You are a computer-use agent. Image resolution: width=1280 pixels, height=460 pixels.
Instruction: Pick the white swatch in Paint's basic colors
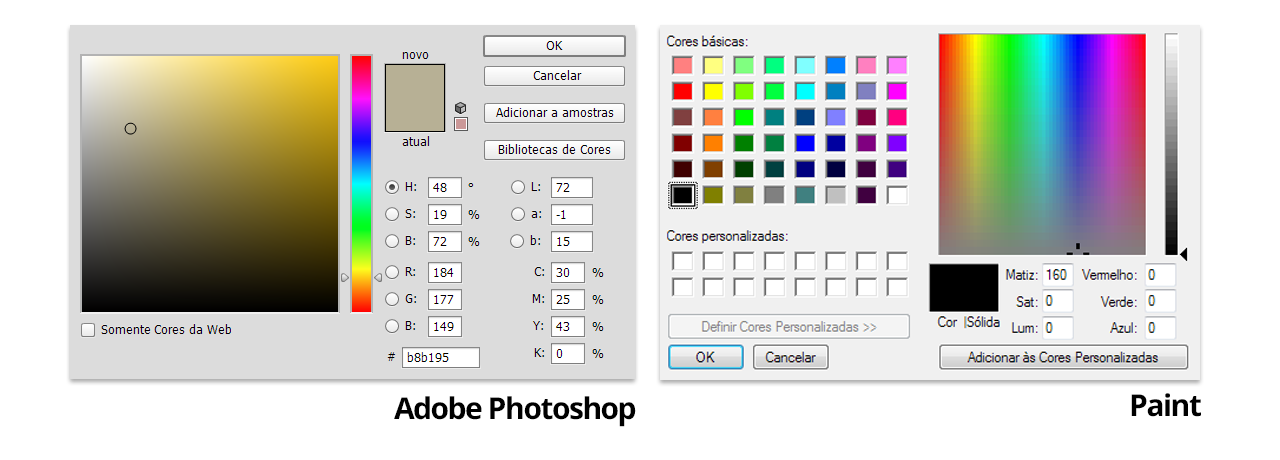tap(897, 195)
